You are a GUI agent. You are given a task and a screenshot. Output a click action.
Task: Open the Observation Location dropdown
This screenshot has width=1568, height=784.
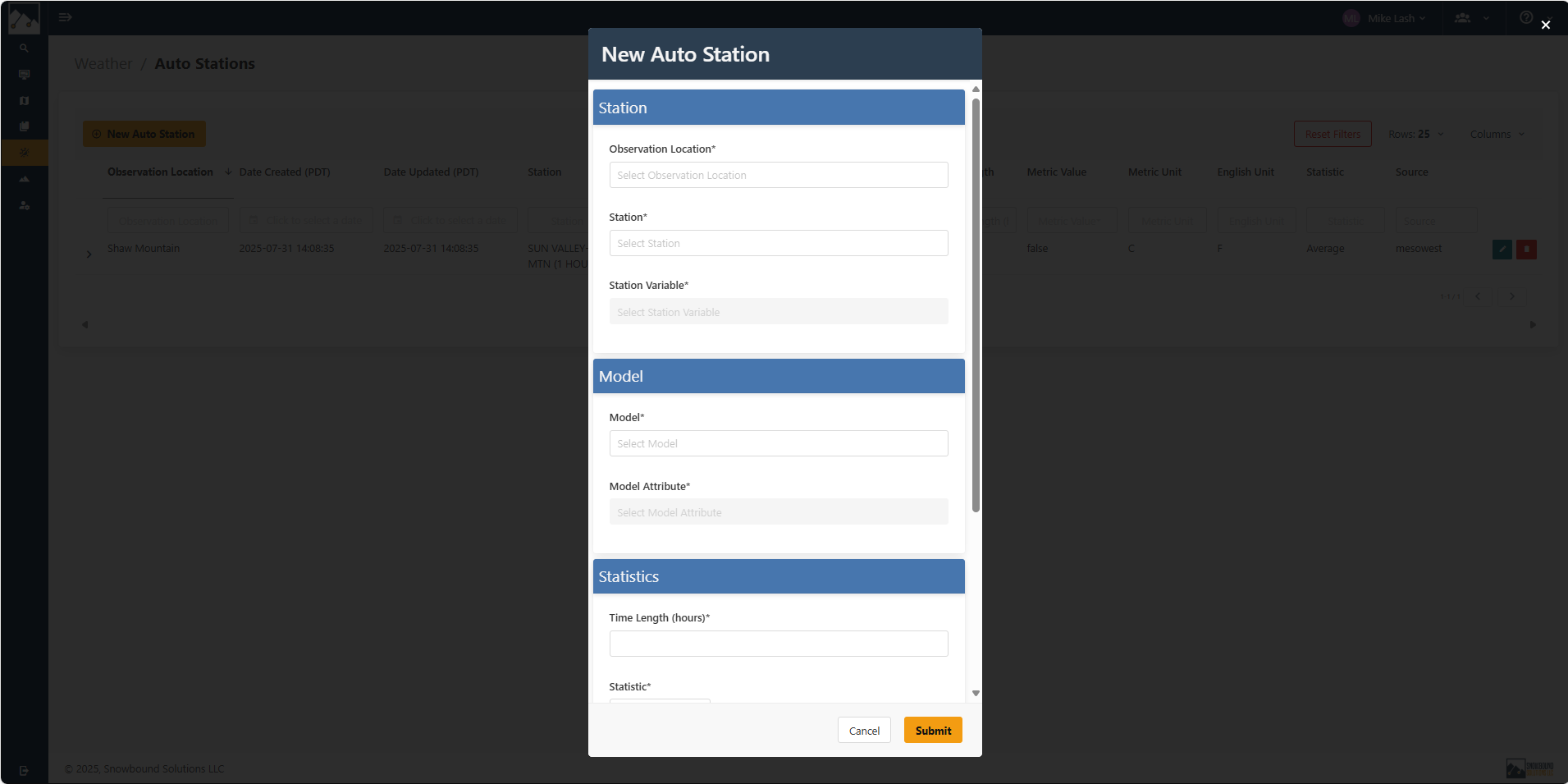[x=779, y=175]
